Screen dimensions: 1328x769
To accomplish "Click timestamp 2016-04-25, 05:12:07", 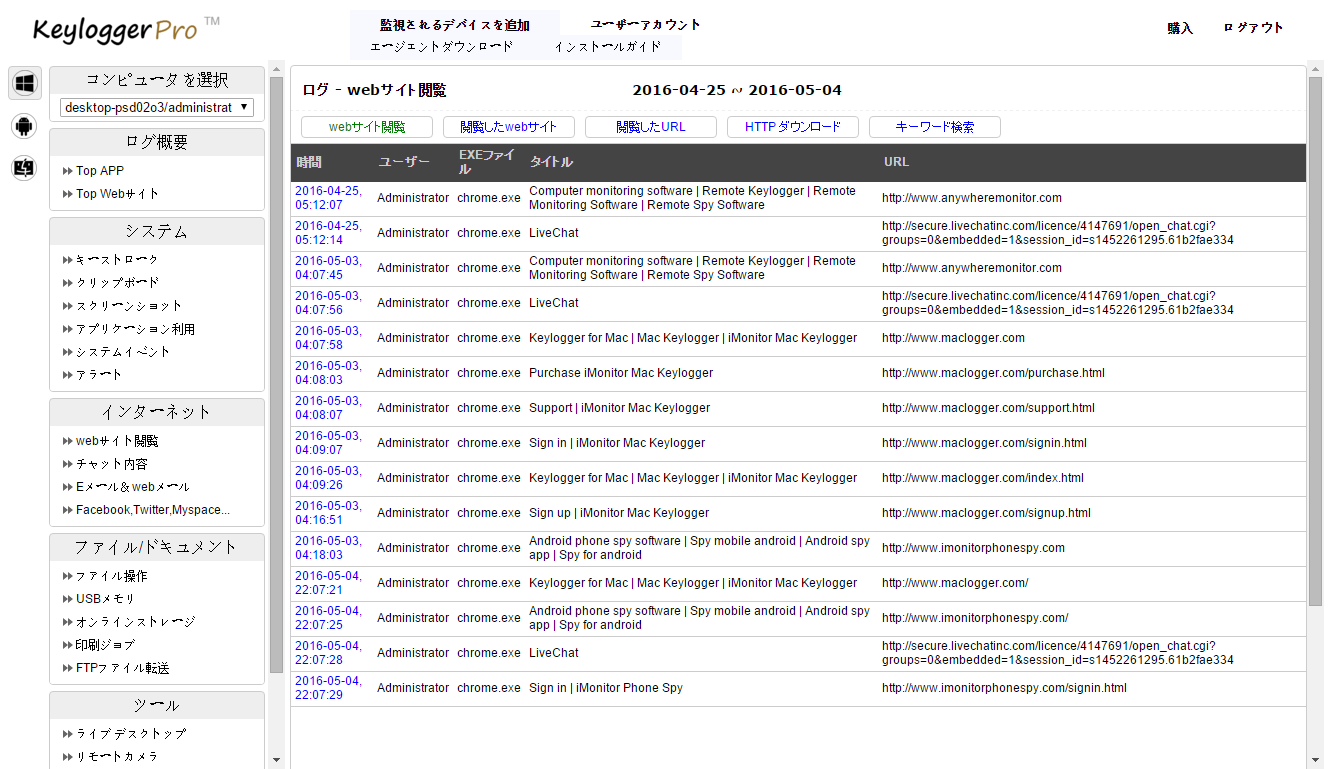I will (329, 198).
